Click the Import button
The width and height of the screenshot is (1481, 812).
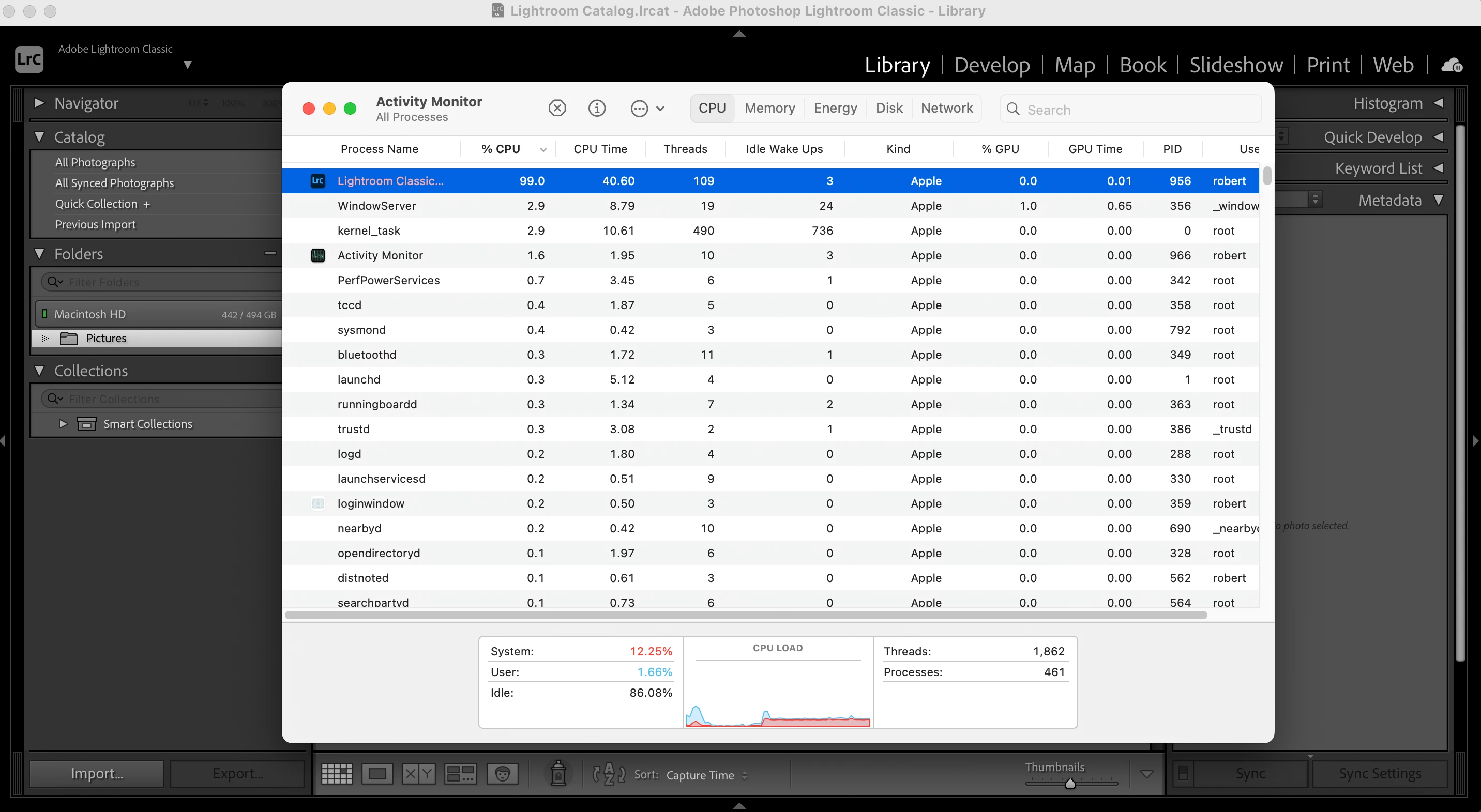tap(97, 774)
